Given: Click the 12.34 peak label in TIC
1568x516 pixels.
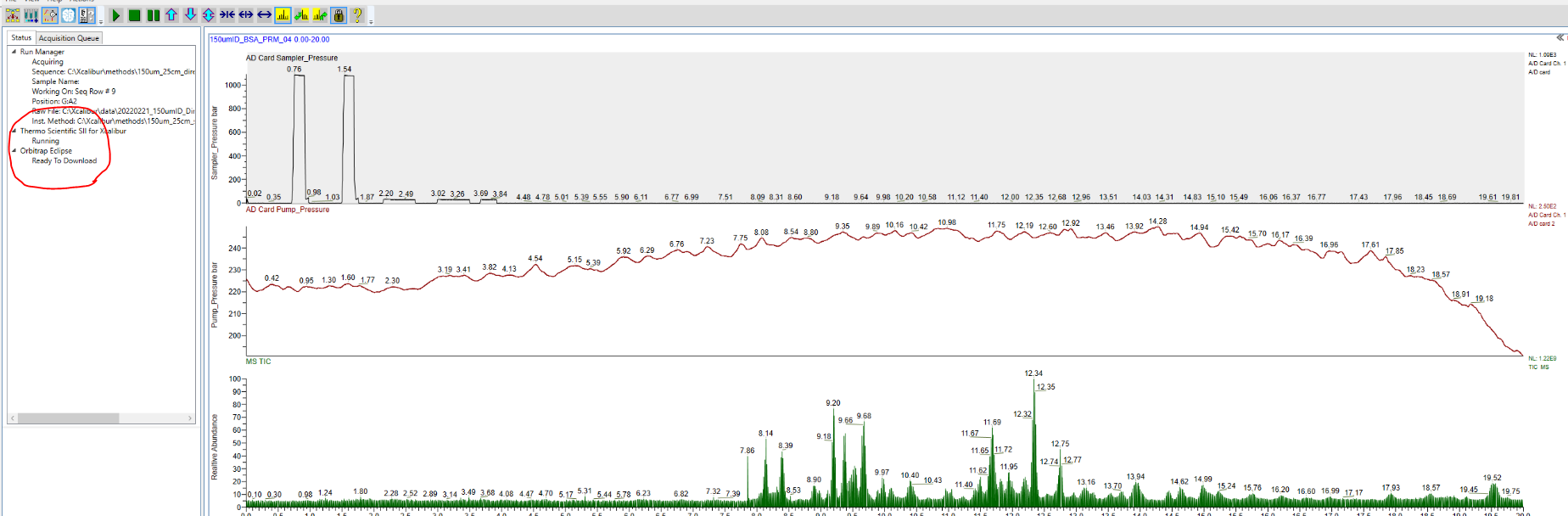Looking at the screenshot, I should tap(1033, 373).
